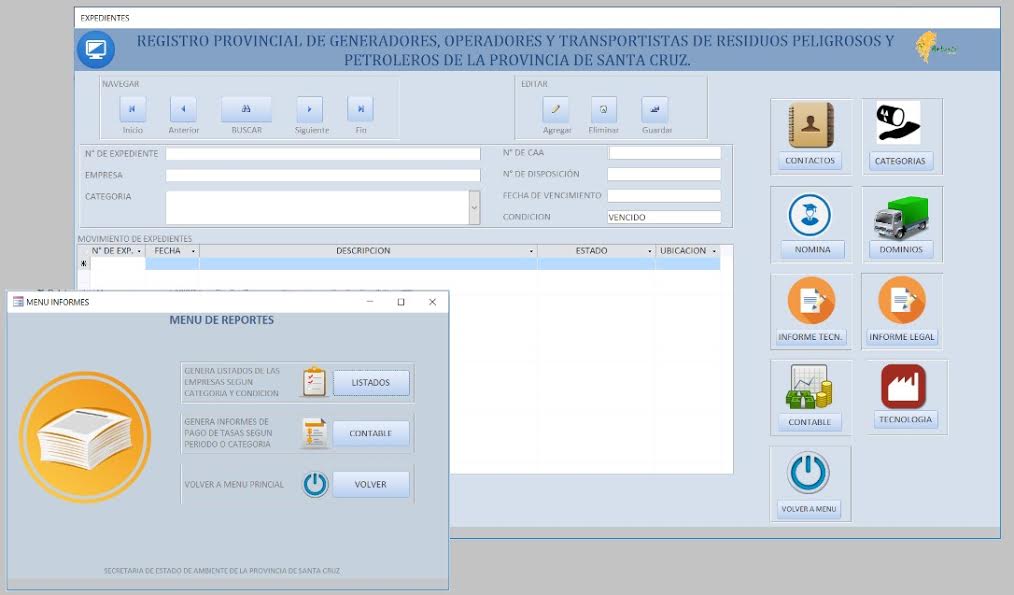This screenshot has height=595, width=1014.
Task: Advance to next record with Siguiente arrow
Action: click(x=310, y=109)
